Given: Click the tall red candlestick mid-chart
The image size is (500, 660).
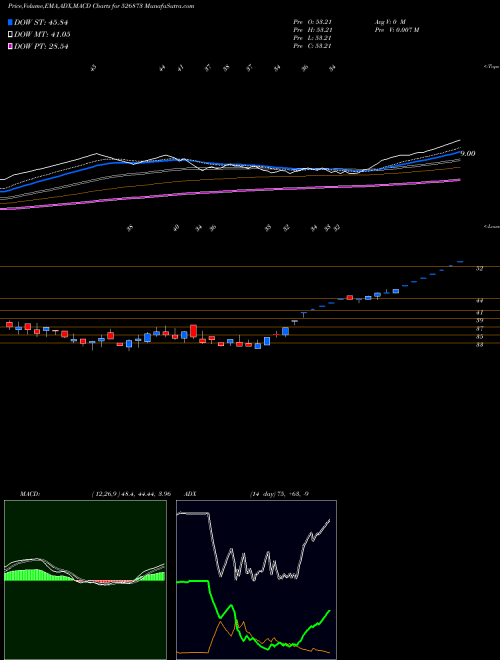Looking at the screenshot, I should point(193,331).
